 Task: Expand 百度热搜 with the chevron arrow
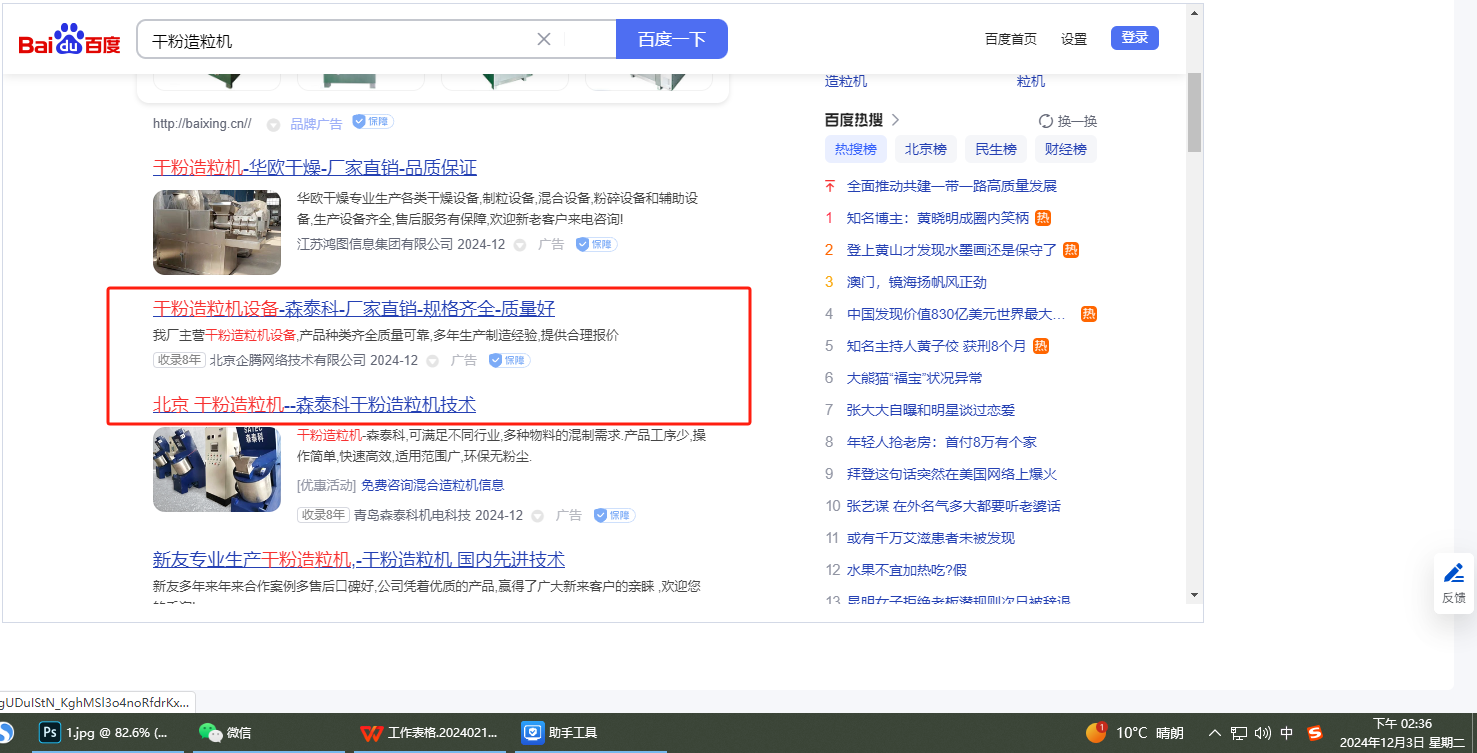(895, 120)
